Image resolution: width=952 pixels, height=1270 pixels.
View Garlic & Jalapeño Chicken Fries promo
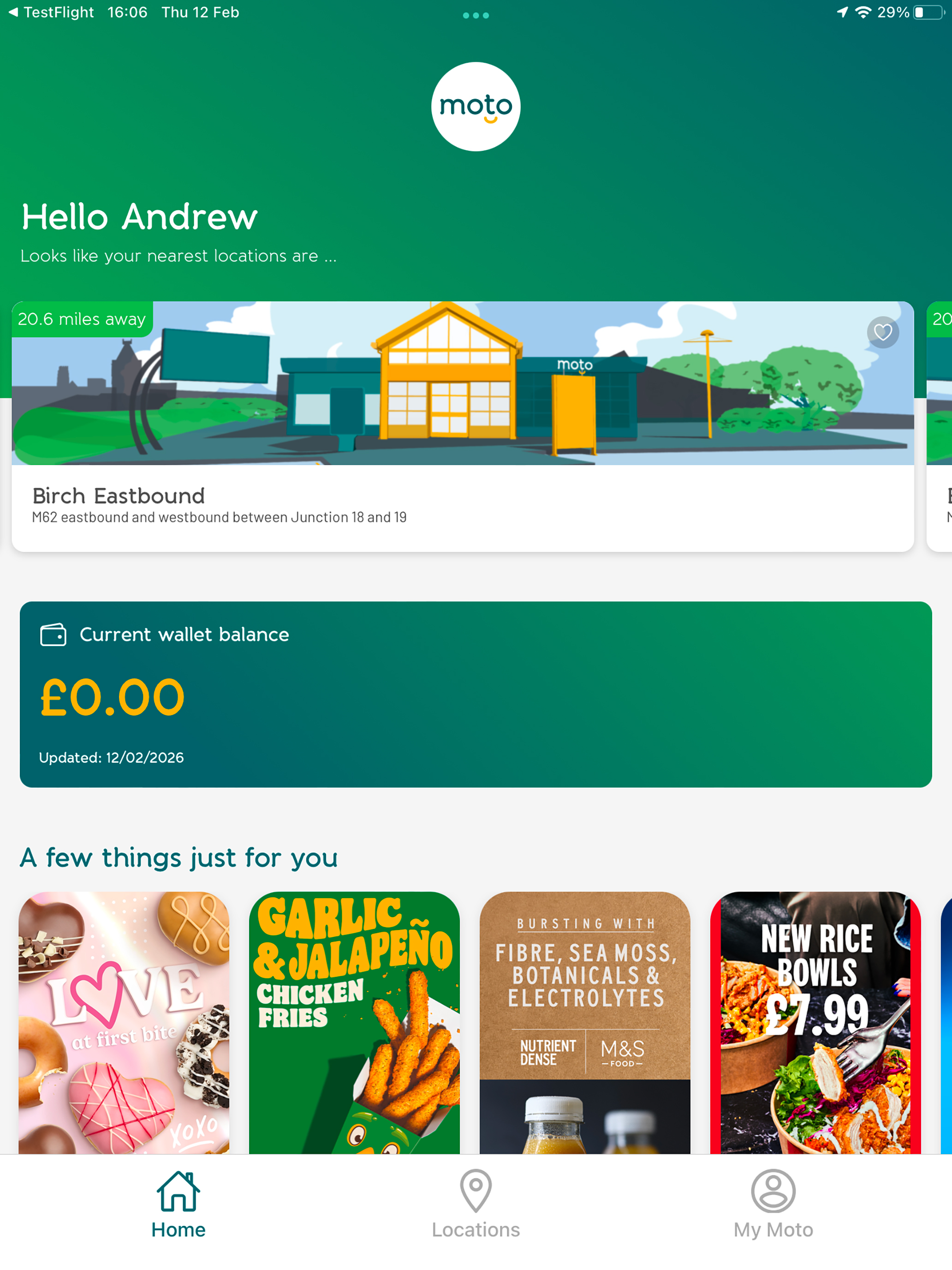(354, 1023)
